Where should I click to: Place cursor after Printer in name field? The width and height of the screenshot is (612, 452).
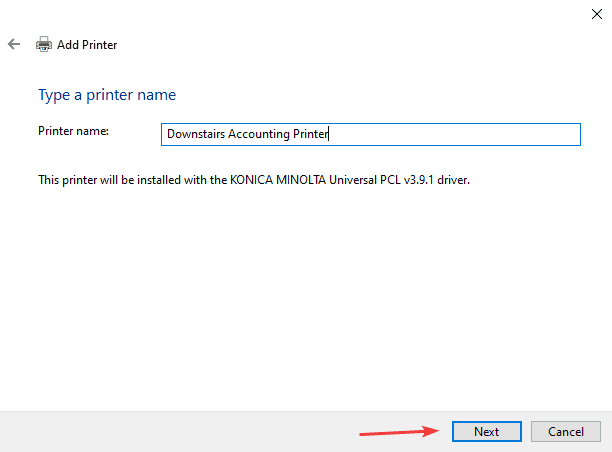tap(330, 135)
